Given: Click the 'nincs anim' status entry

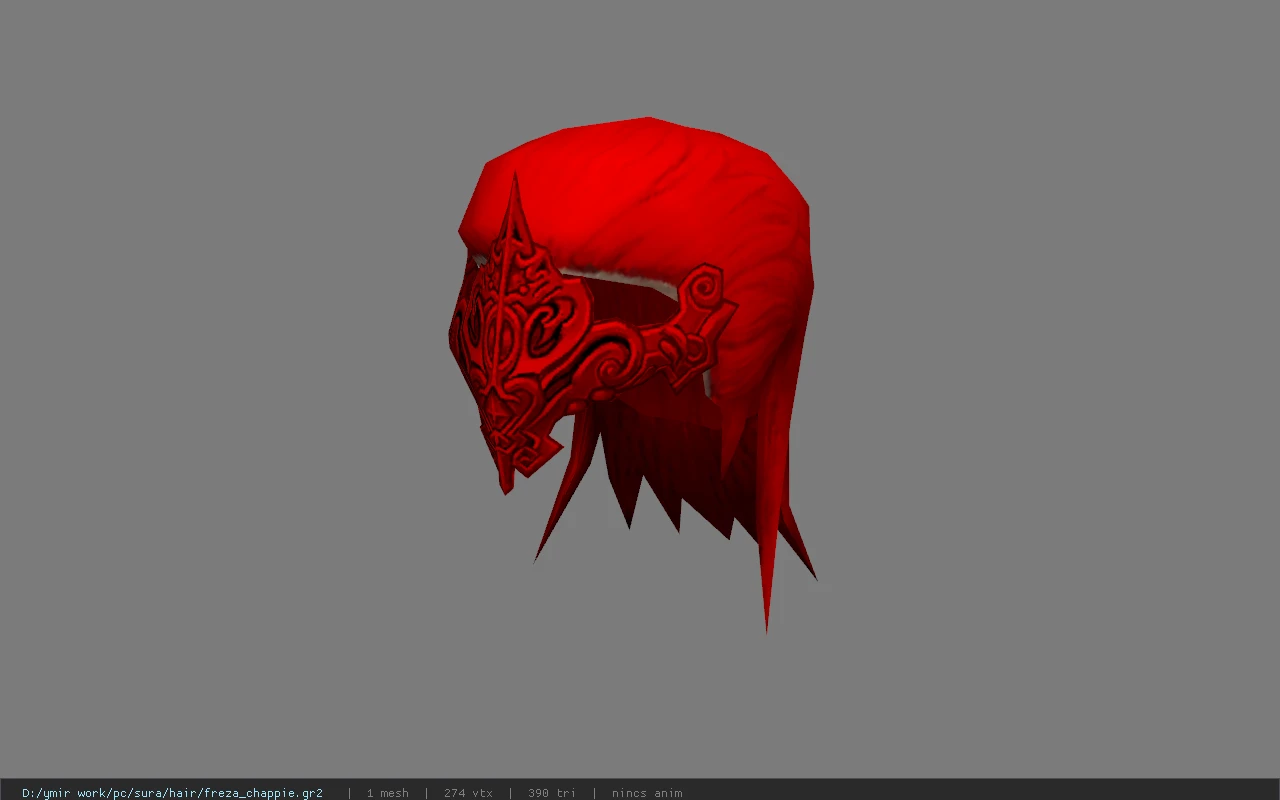Looking at the screenshot, I should pos(647,793).
